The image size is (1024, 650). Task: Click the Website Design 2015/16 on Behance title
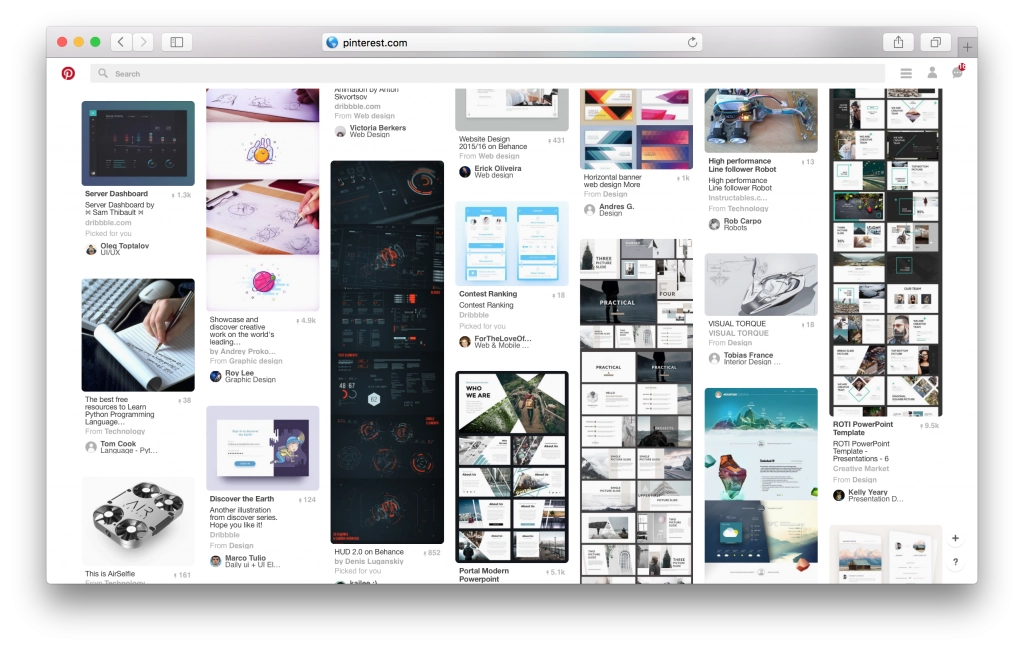pyautogui.click(x=493, y=142)
